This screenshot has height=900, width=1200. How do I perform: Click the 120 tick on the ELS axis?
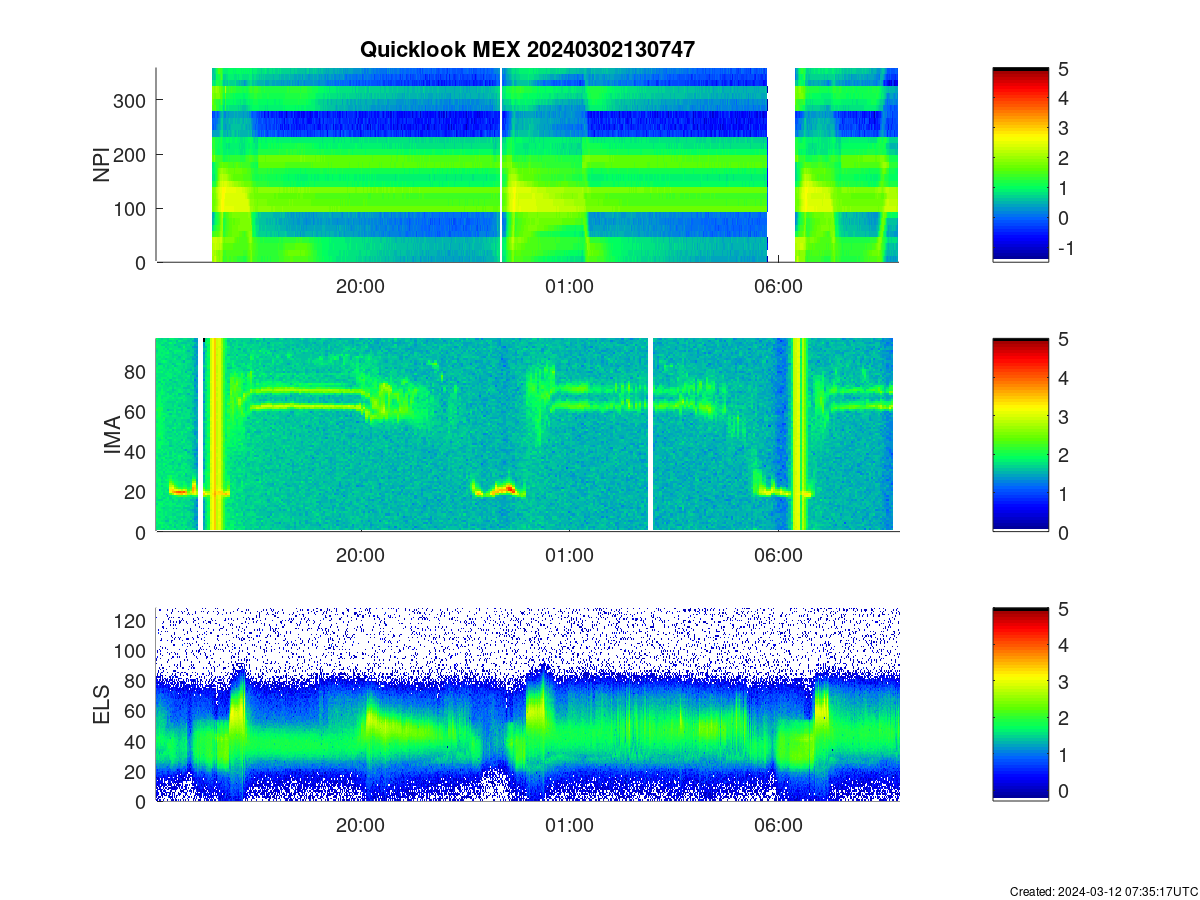pyautogui.click(x=131, y=621)
